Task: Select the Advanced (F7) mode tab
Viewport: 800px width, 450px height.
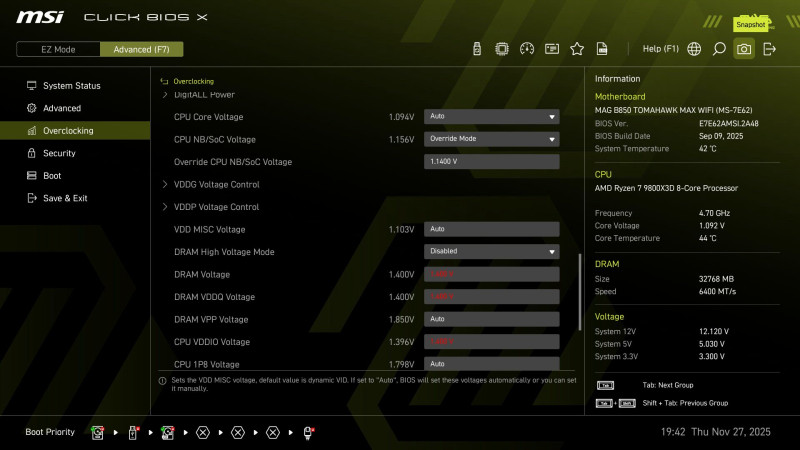Action: (141, 49)
